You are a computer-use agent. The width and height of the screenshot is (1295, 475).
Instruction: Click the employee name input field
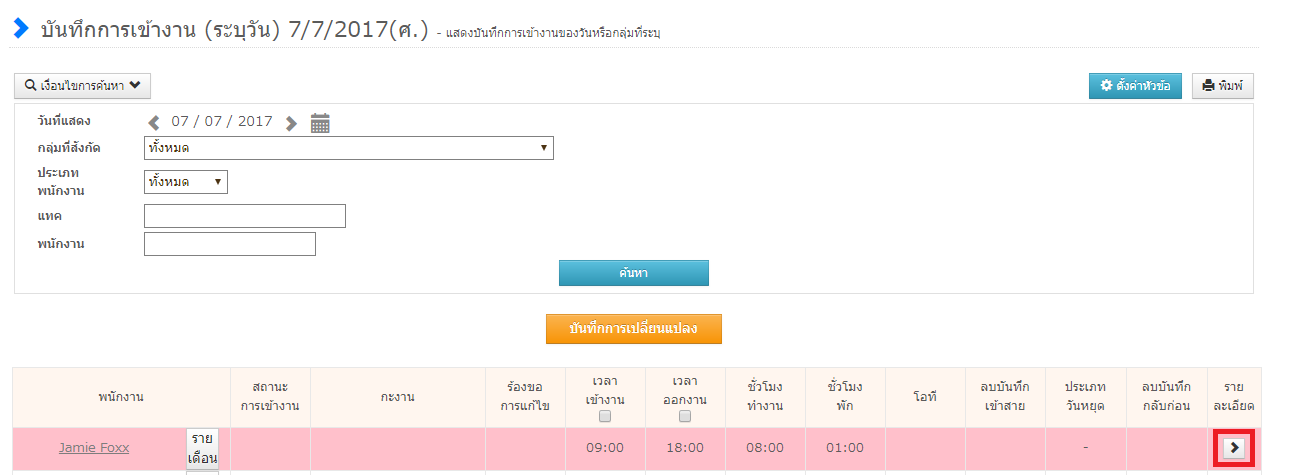230,244
